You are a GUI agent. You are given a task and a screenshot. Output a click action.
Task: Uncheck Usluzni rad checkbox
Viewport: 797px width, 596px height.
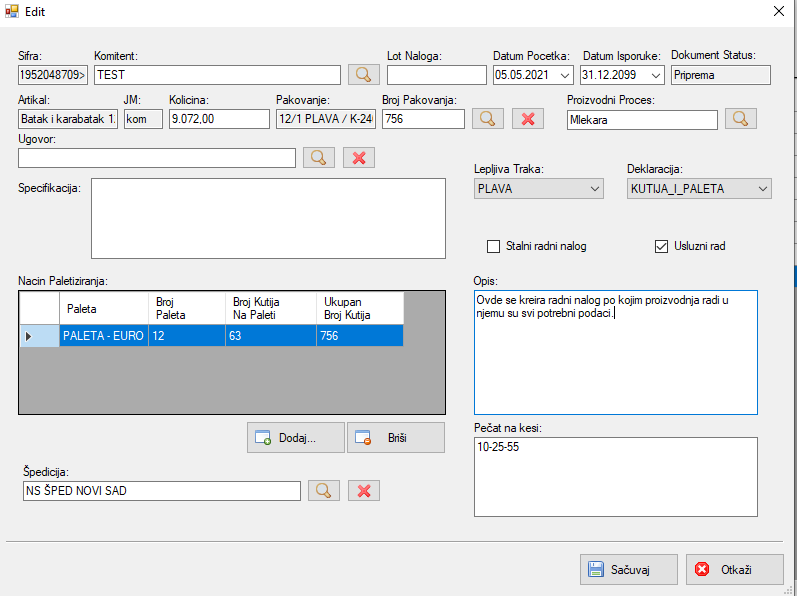click(x=661, y=246)
